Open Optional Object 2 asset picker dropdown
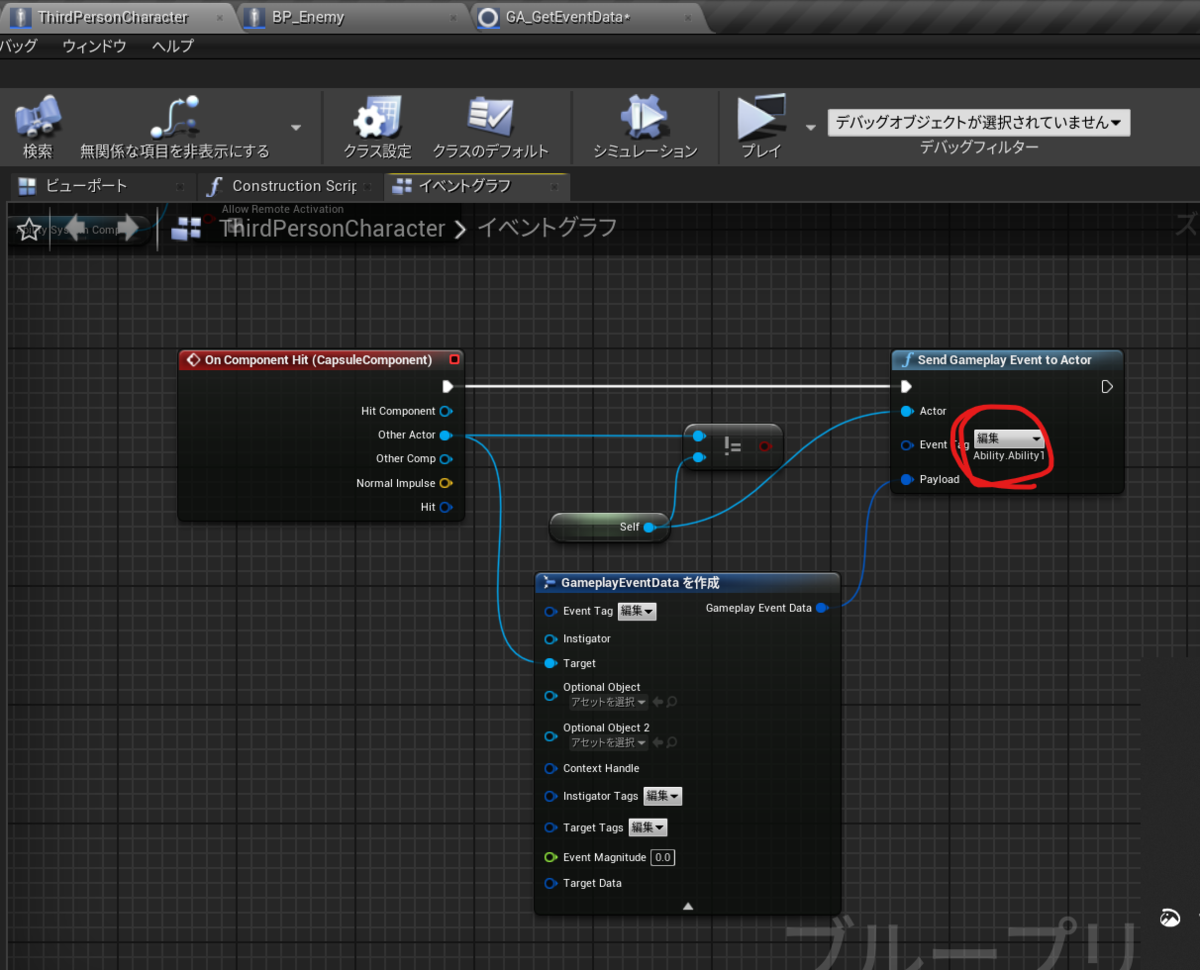This screenshot has width=1200, height=970. point(608,743)
